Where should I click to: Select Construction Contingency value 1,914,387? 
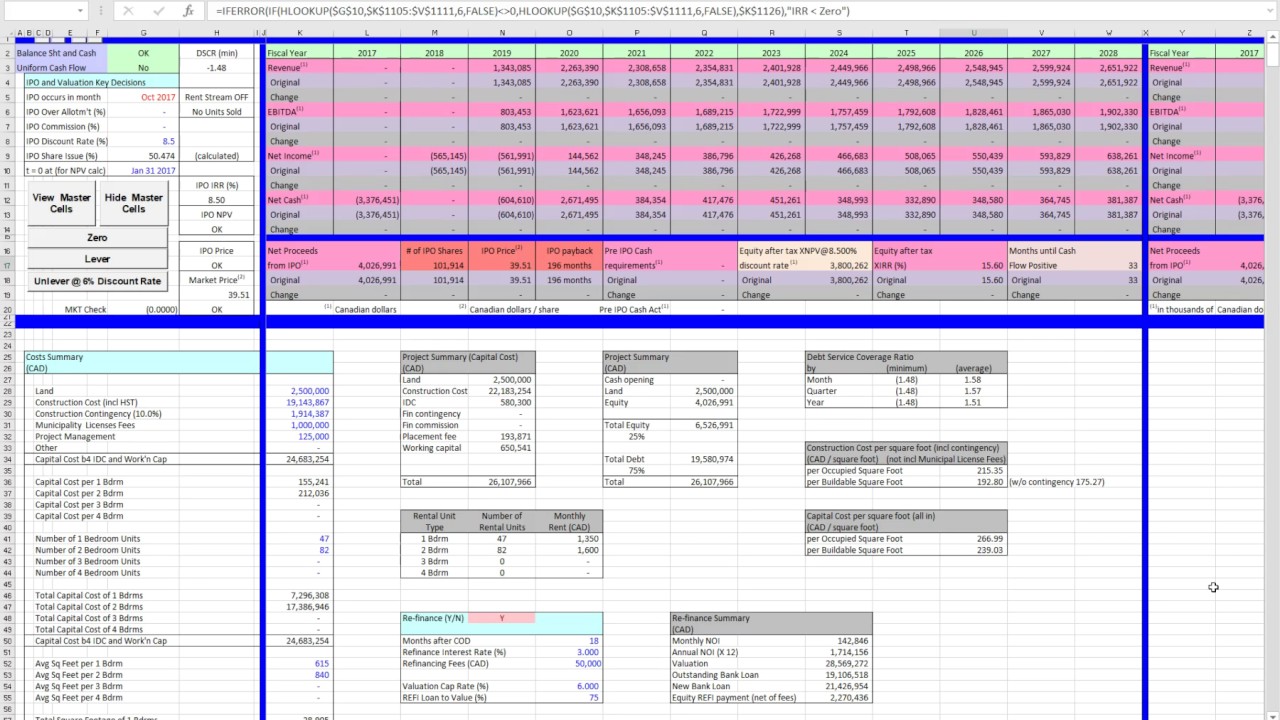[299, 414]
